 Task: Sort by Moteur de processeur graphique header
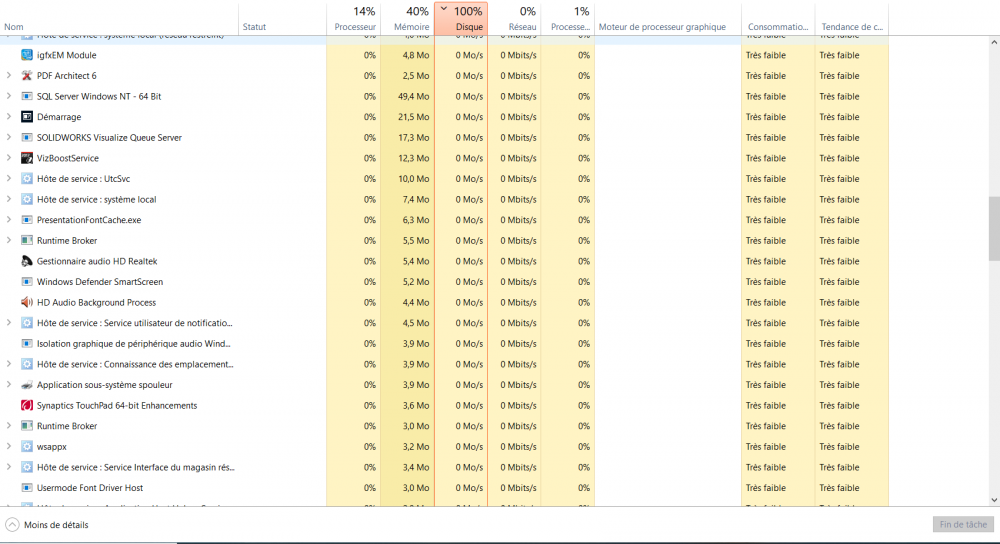coord(668,18)
